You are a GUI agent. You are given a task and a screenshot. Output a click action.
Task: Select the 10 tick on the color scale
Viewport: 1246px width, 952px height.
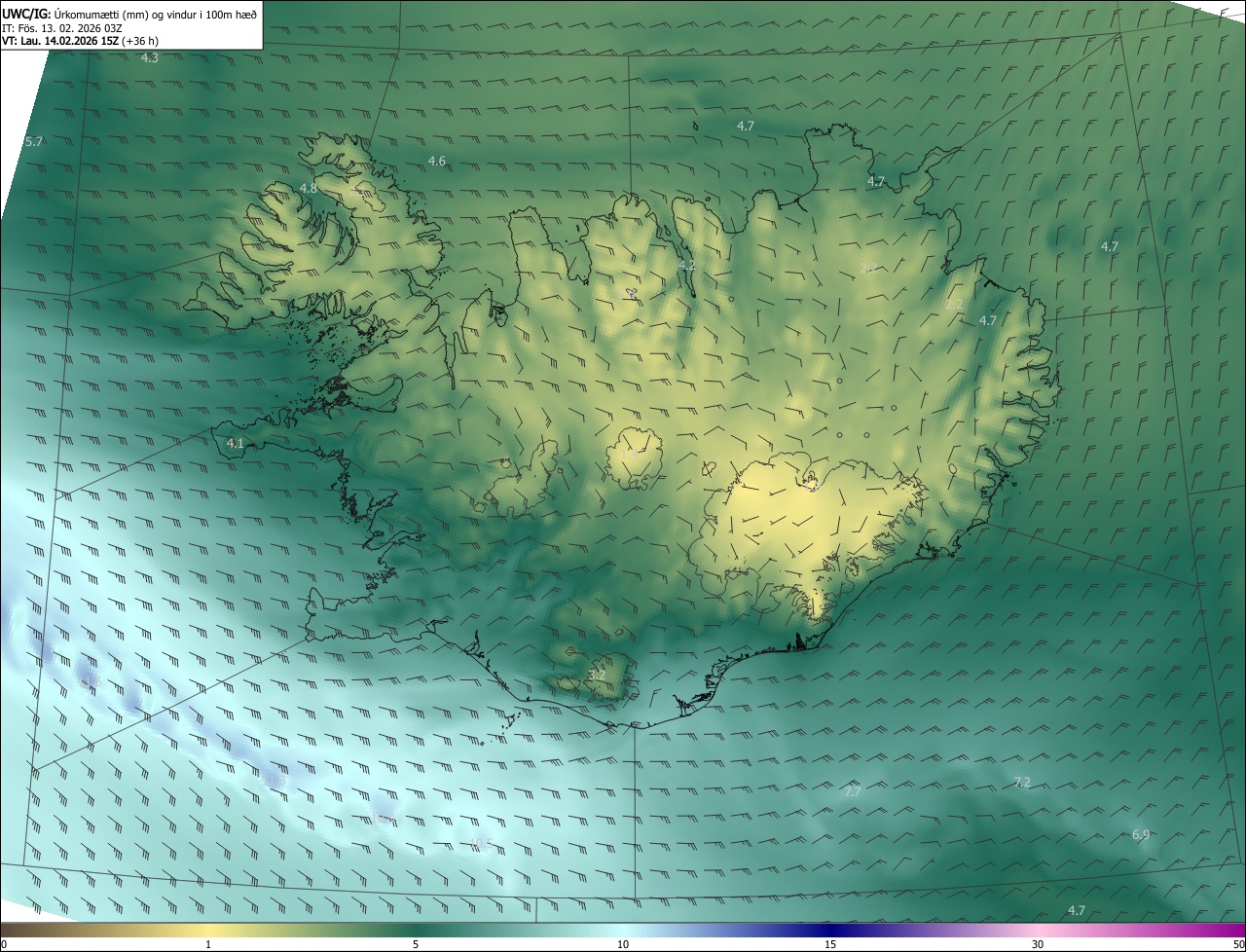point(623,944)
